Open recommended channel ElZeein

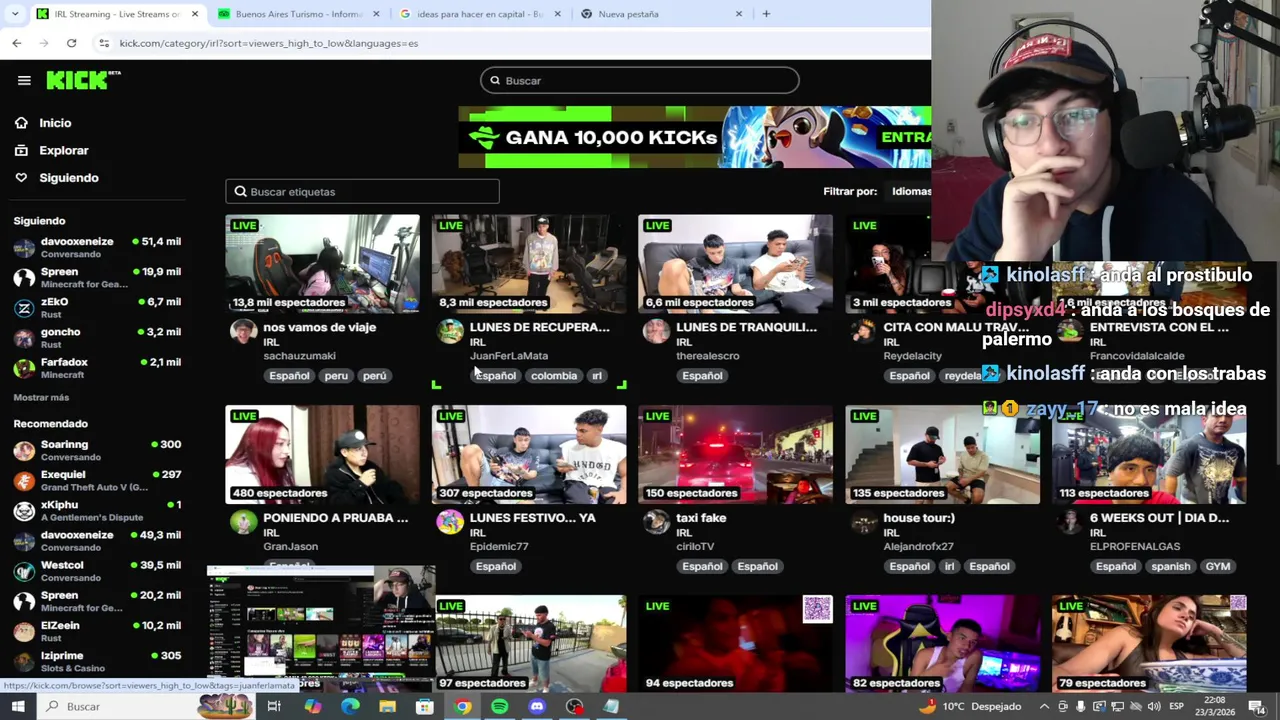(97, 631)
